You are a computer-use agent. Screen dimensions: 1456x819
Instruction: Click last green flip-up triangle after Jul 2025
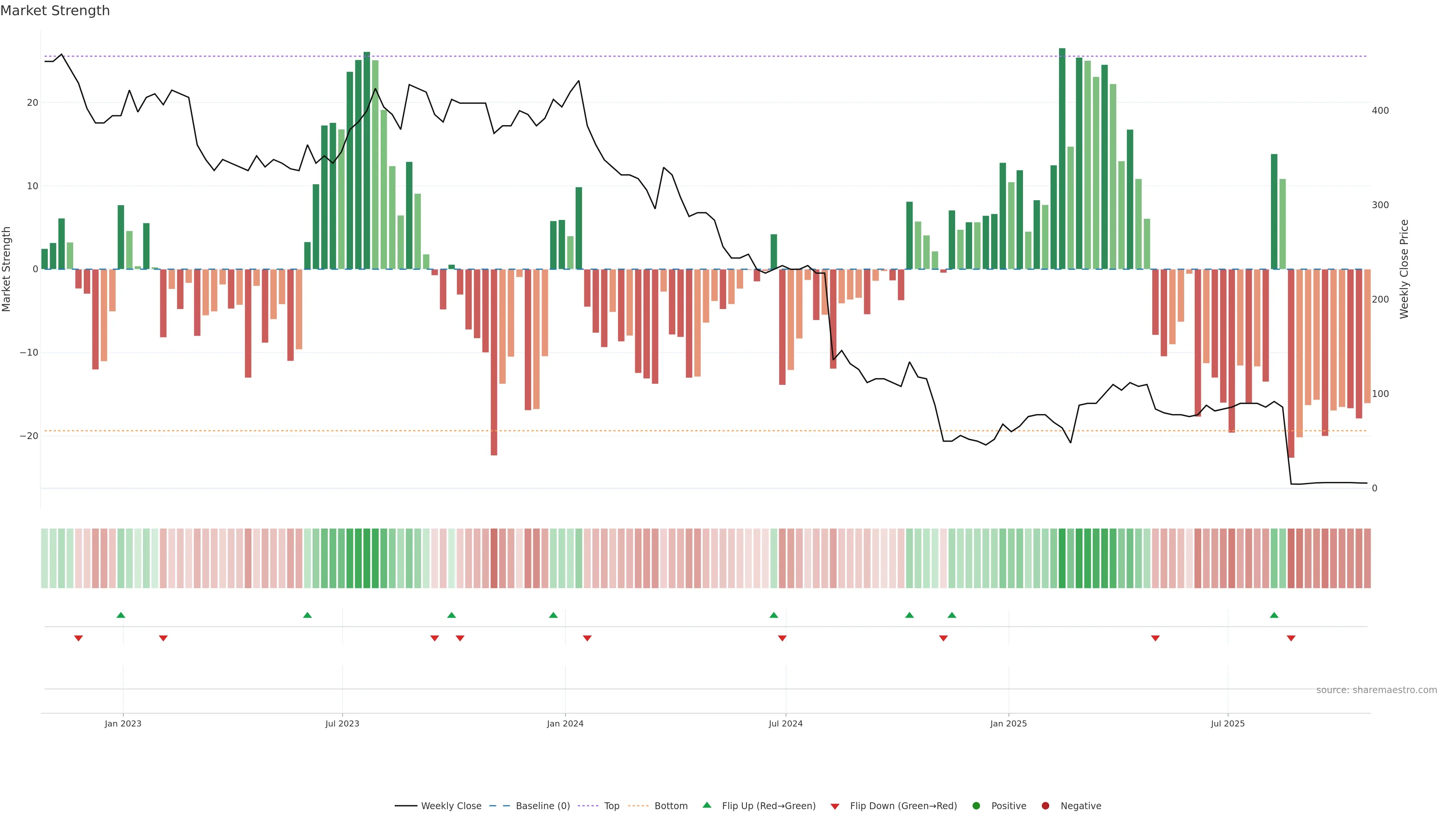1274,615
